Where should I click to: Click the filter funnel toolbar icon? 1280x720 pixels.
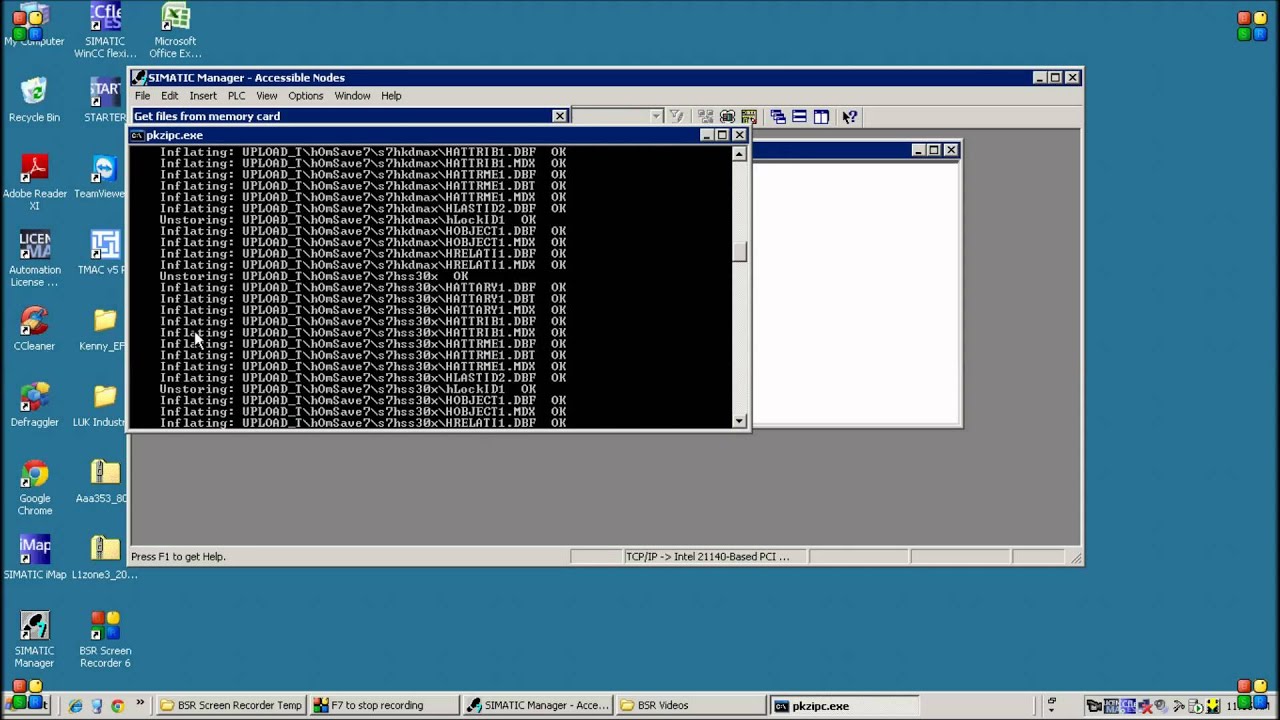(x=676, y=117)
